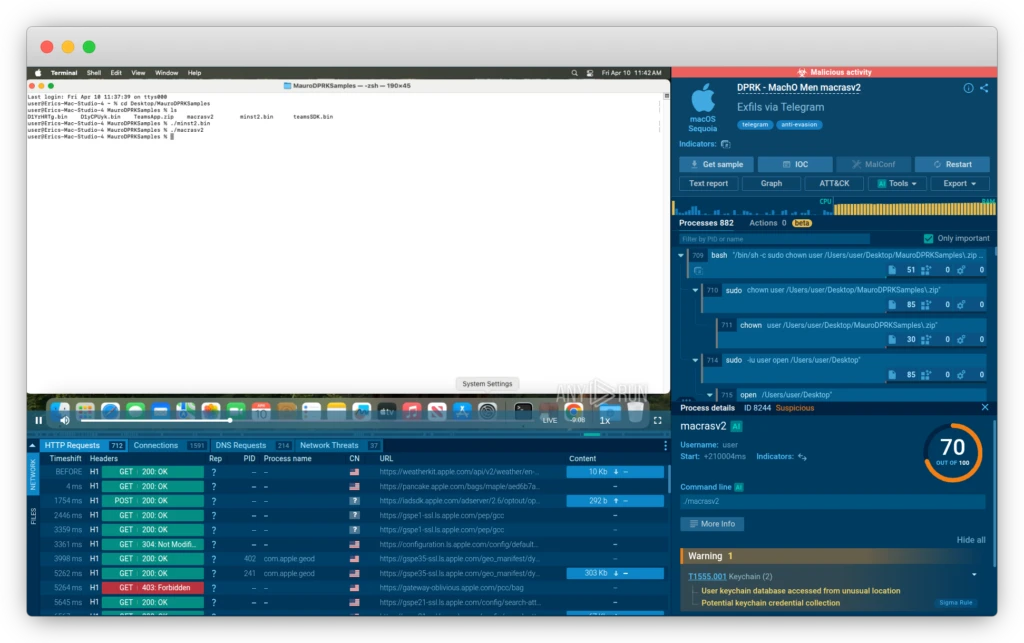Viewport: 1024px width, 643px height.
Task: Open the AI Tools dropdown
Action: tap(897, 183)
